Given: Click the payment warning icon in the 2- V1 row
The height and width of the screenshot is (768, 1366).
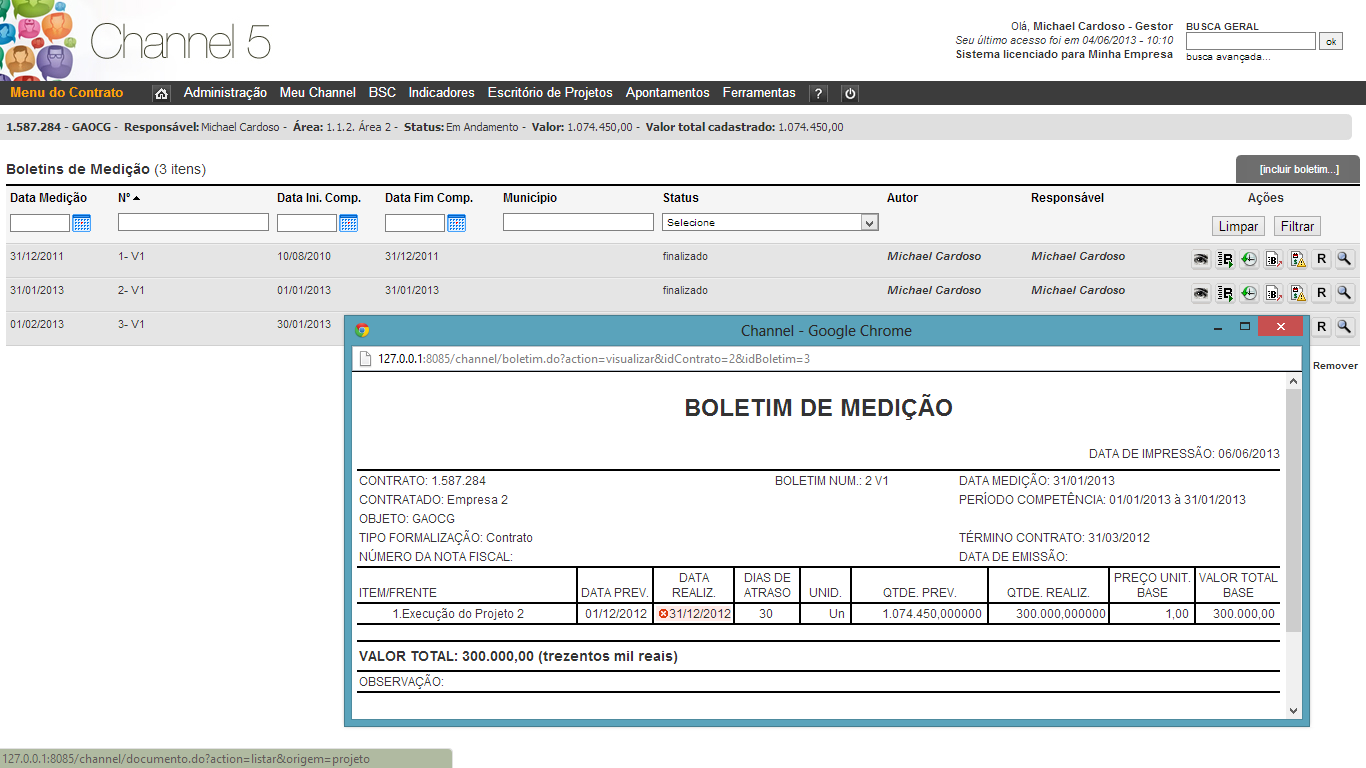Looking at the screenshot, I should pos(1297,293).
